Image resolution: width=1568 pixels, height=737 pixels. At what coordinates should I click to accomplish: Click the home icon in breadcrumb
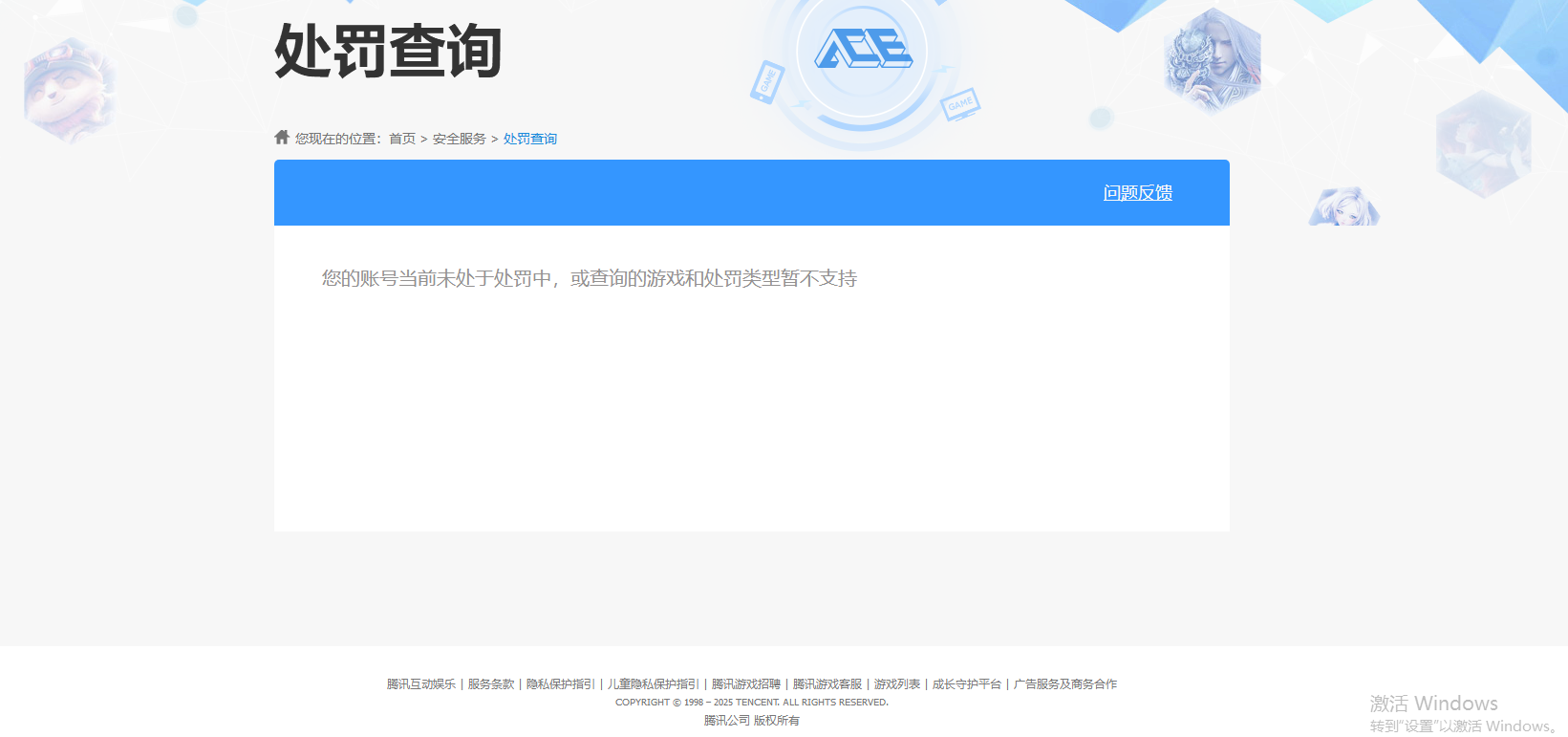(x=282, y=138)
